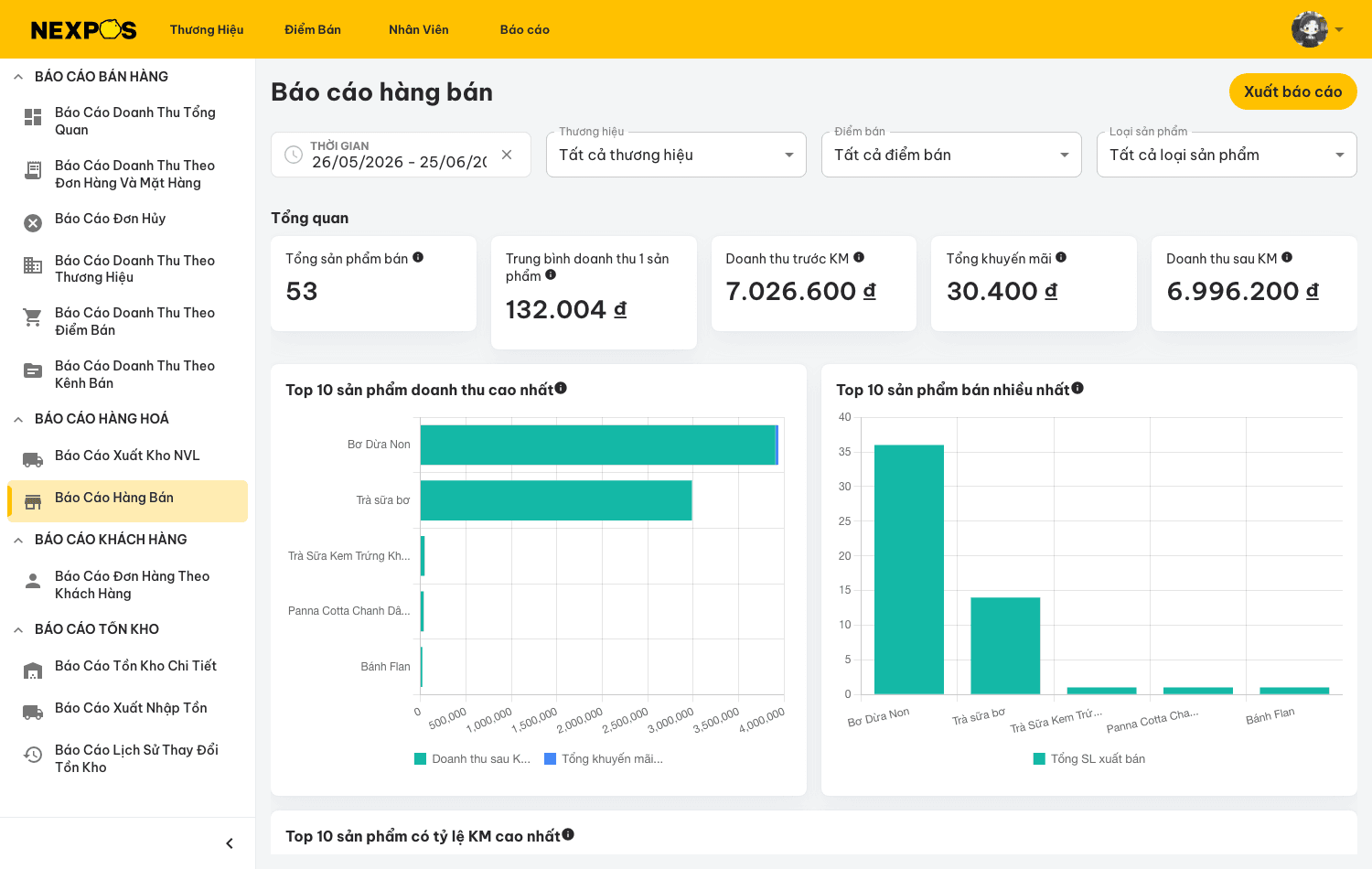1372x869 pixels.
Task: Click the clock icon in the THỜI GIAN field
Action: 294,155
